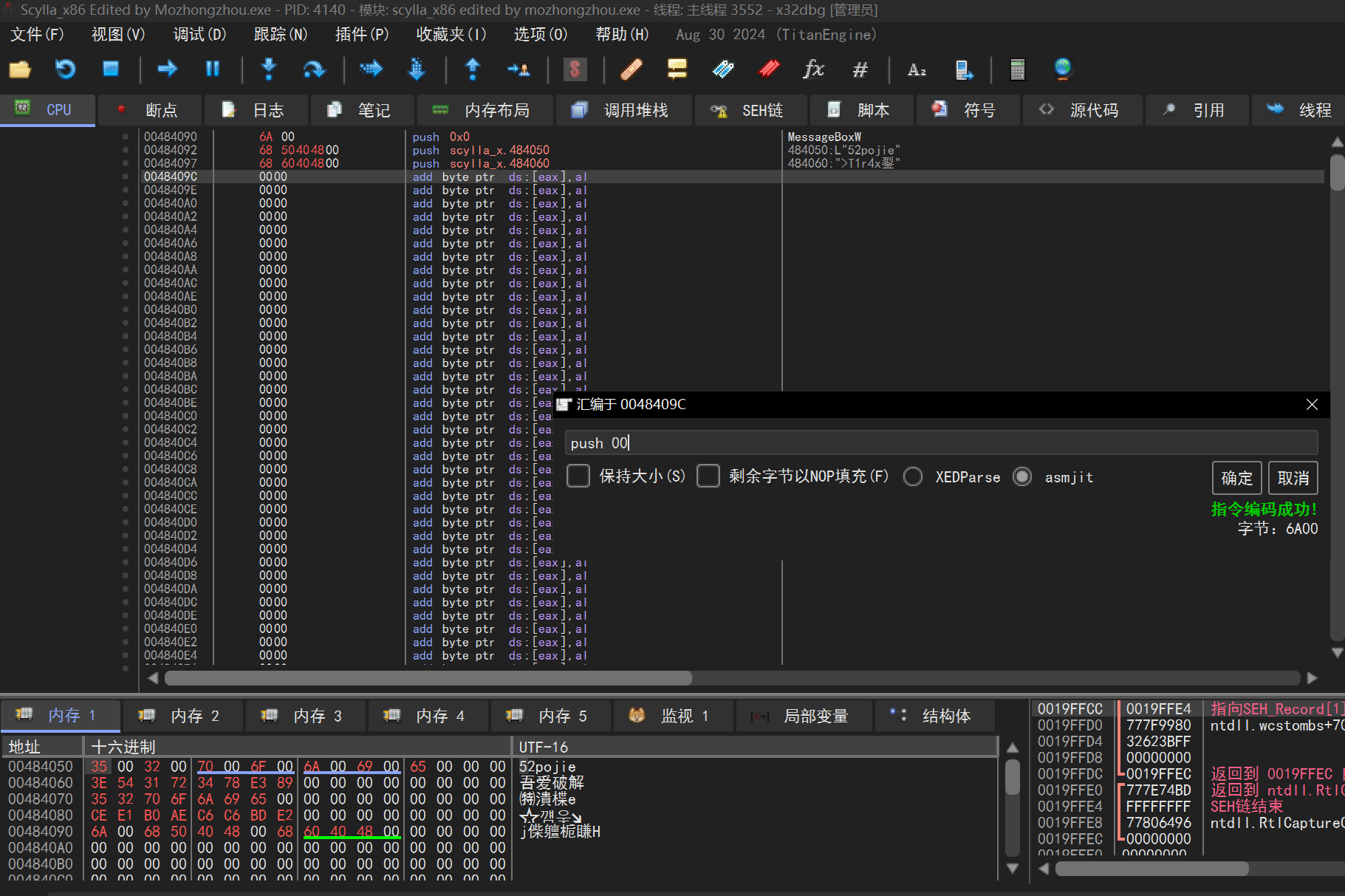1345x896 pixels.
Task: Switch to the 局部变量 tab
Action: (804, 716)
